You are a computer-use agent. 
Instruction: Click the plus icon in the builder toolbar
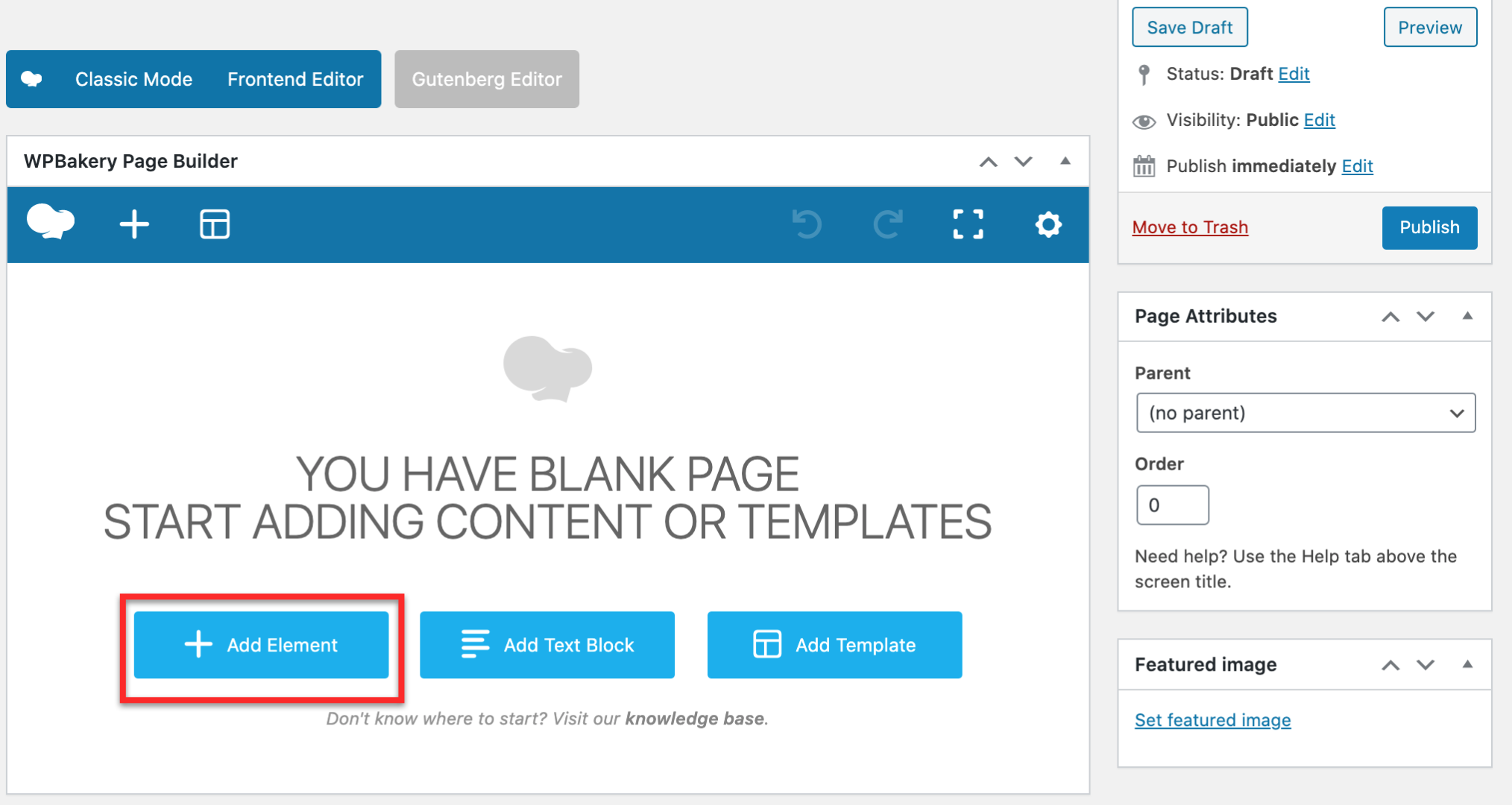[134, 224]
